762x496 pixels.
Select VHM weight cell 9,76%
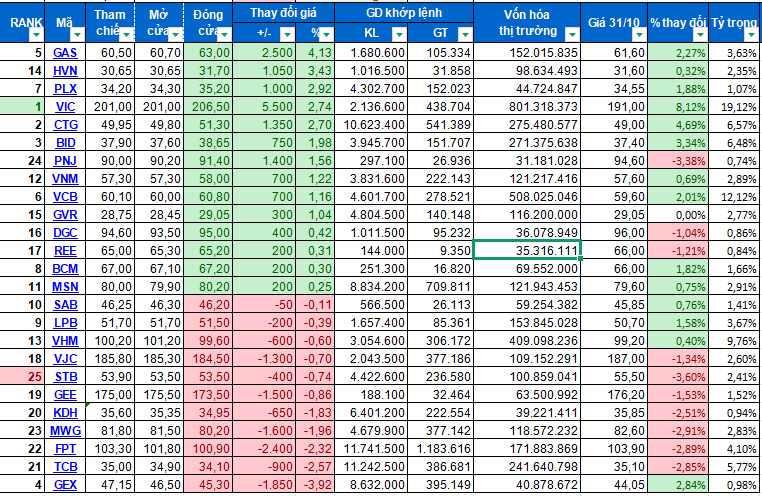point(735,340)
